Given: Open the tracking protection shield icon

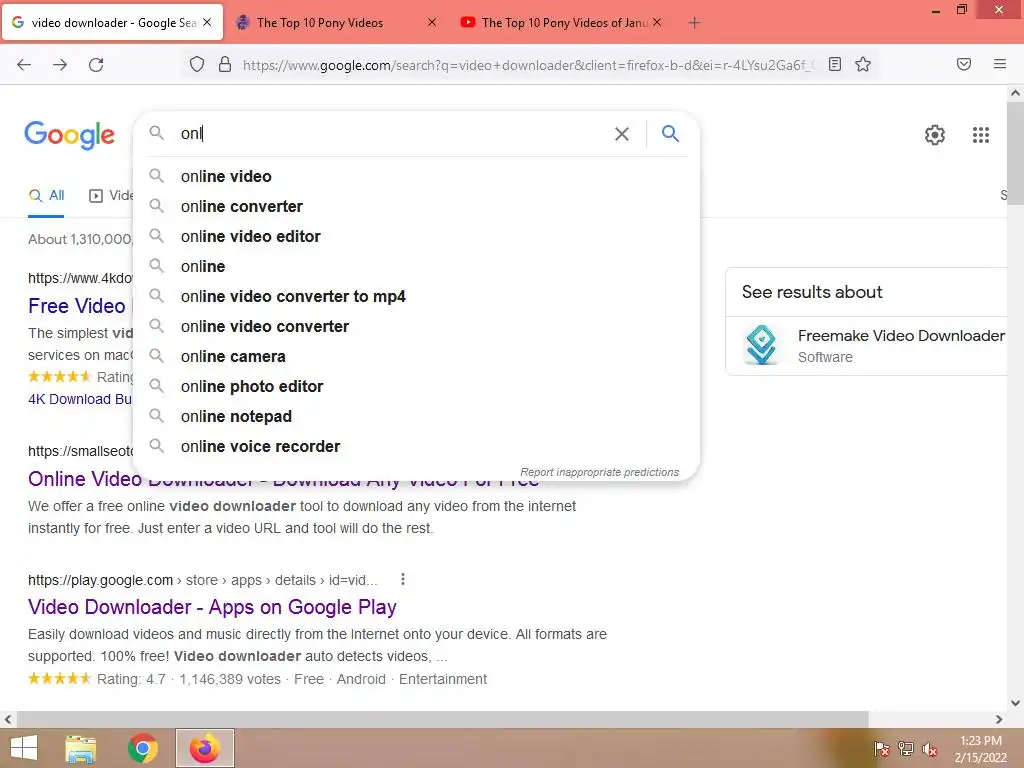Looking at the screenshot, I should pyautogui.click(x=197, y=65).
